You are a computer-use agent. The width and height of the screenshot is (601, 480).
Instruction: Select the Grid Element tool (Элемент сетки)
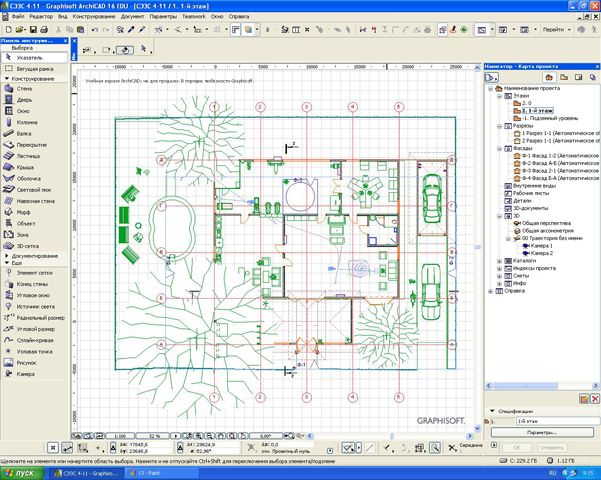[34, 273]
